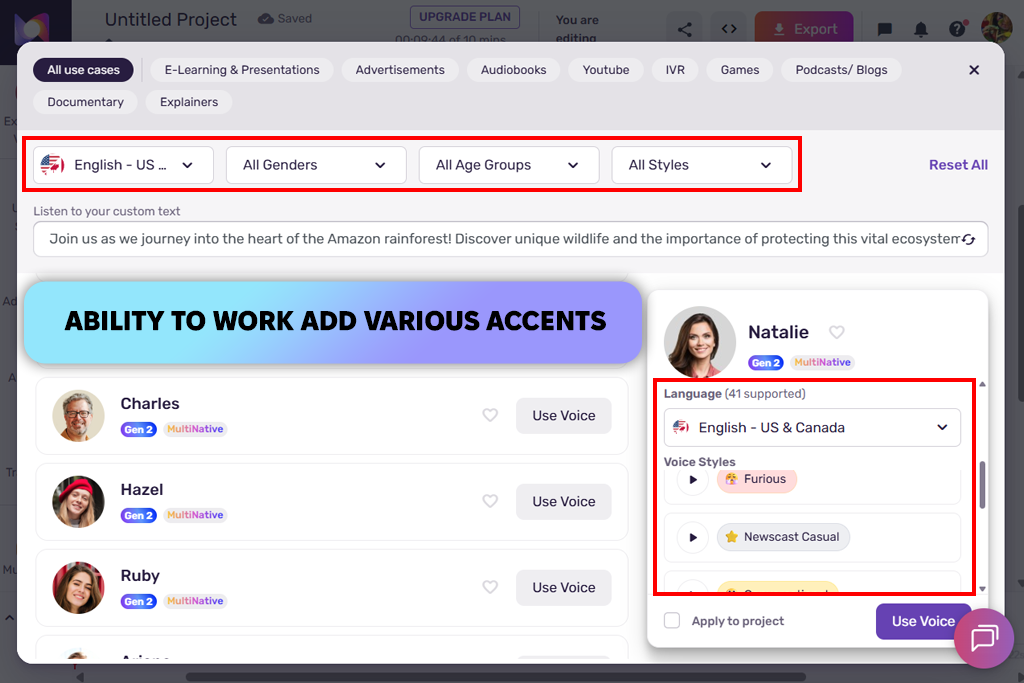The width and height of the screenshot is (1024, 683).
Task: Click the MultiNative badge under Hazel
Action: pos(195,515)
